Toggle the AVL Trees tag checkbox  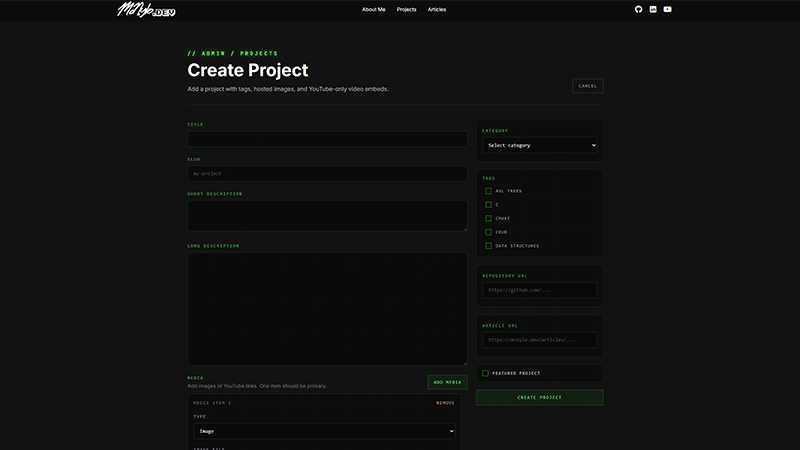point(488,191)
